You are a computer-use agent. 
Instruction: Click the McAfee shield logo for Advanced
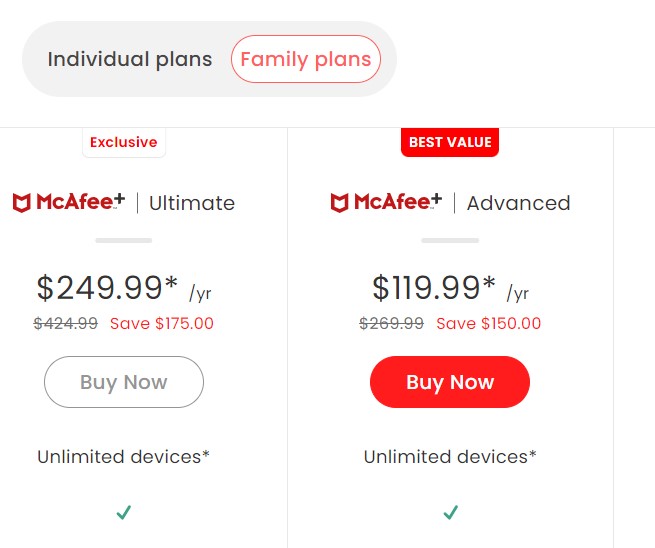coord(341,203)
